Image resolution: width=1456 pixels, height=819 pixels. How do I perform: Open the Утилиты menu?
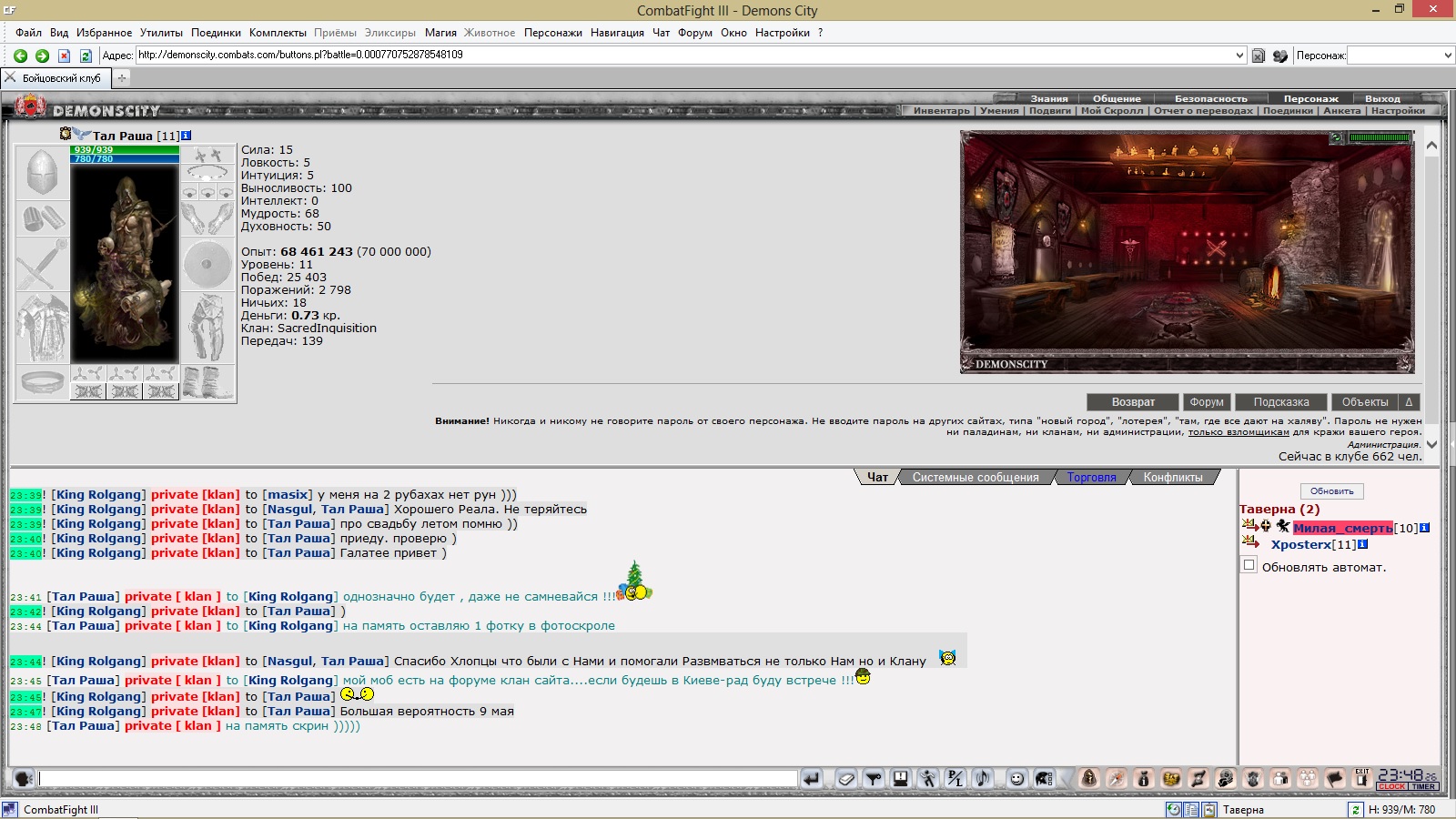pyautogui.click(x=161, y=33)
